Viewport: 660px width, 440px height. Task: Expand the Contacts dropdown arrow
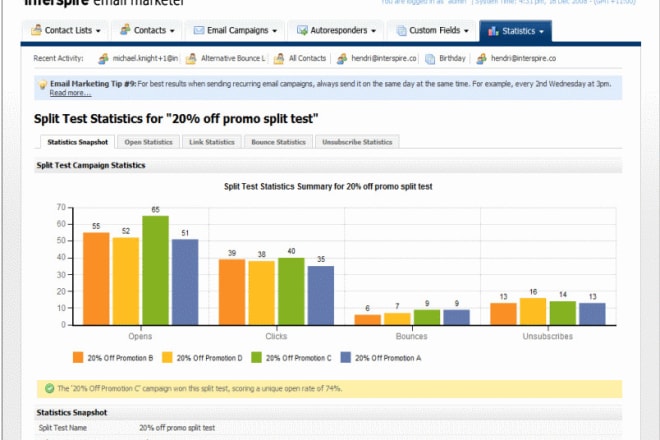172,31
